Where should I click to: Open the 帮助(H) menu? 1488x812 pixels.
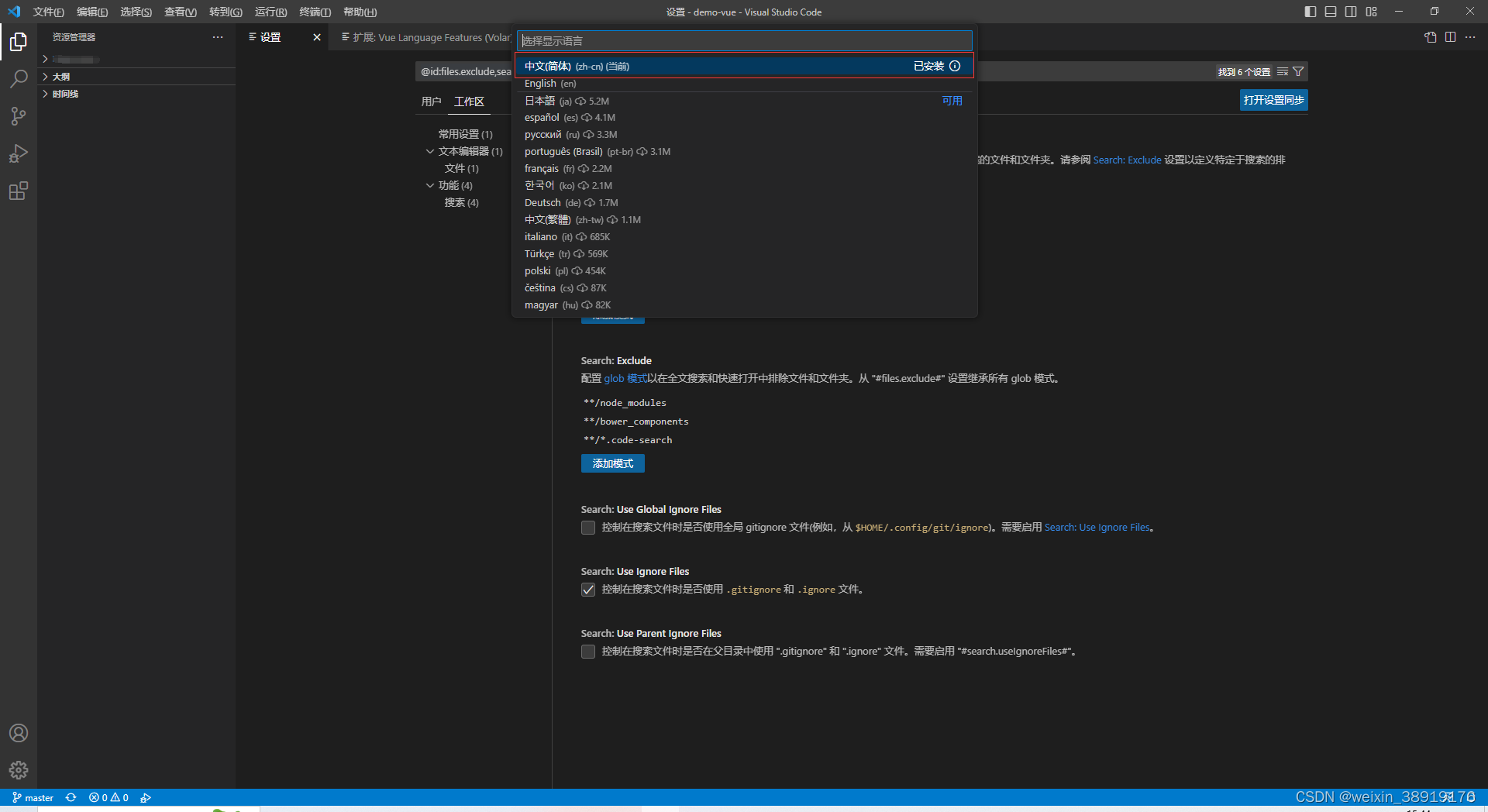(360, 12)
